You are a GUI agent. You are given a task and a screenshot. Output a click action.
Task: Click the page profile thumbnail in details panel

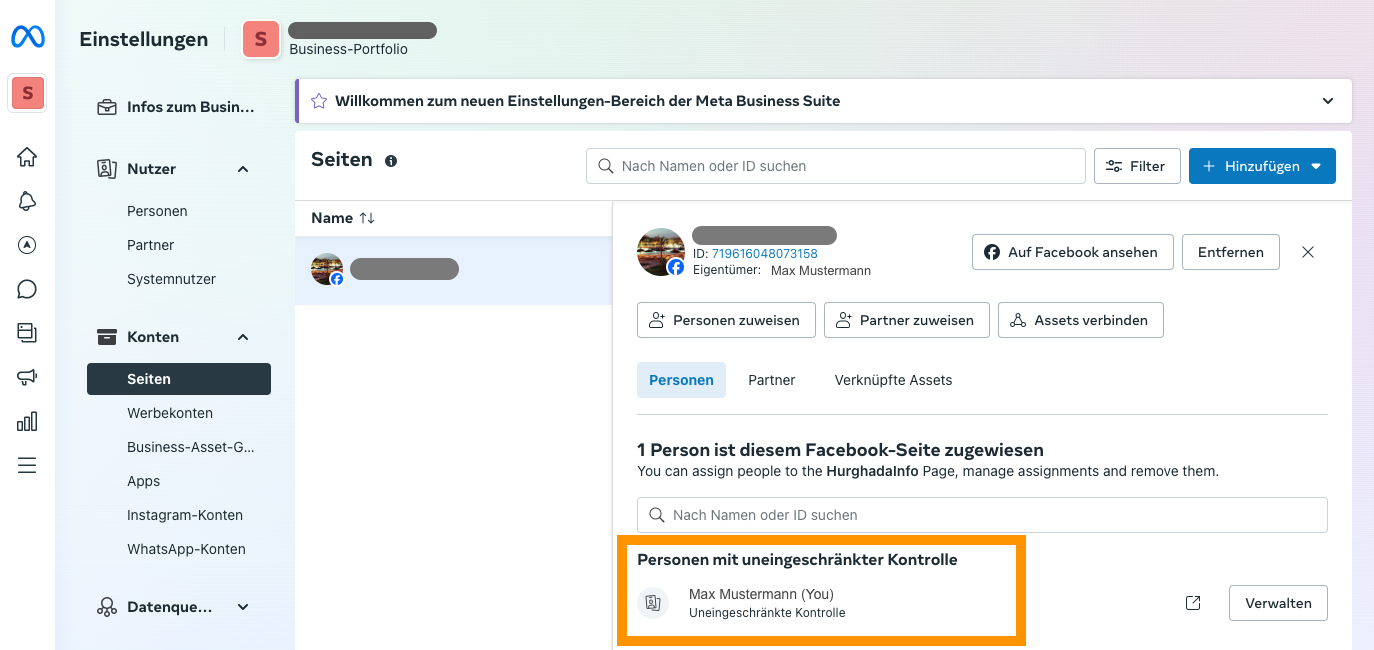click(x=661, y=252)
